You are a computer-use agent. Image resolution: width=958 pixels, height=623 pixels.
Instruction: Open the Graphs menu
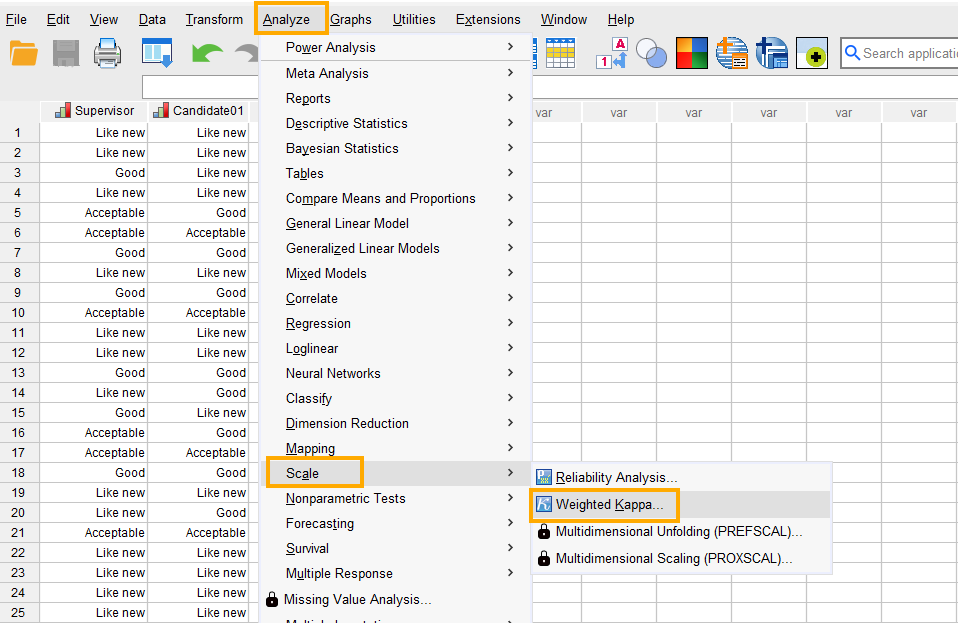click(351, 19)
